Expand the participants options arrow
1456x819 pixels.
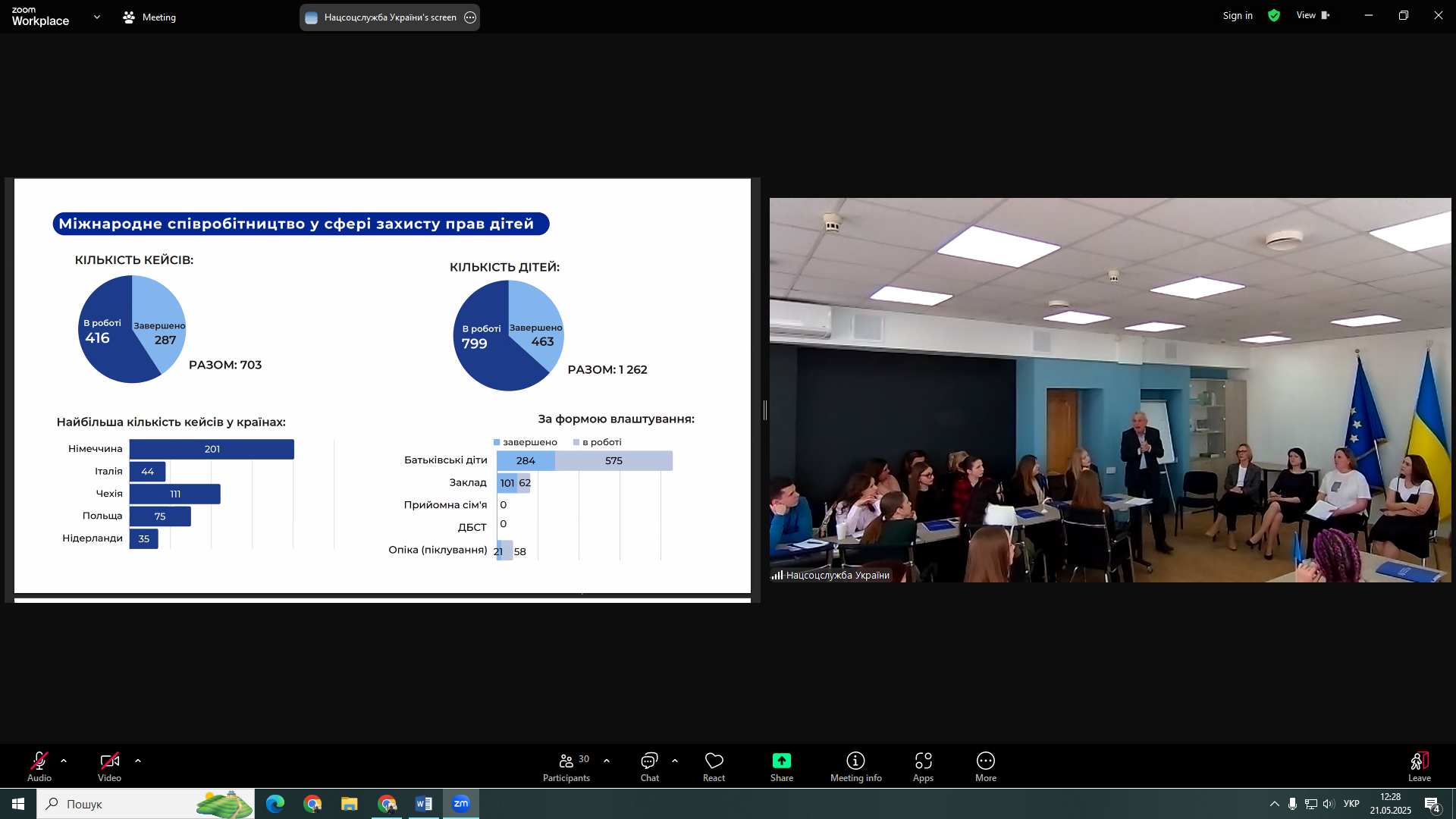[x=607, y=761]
